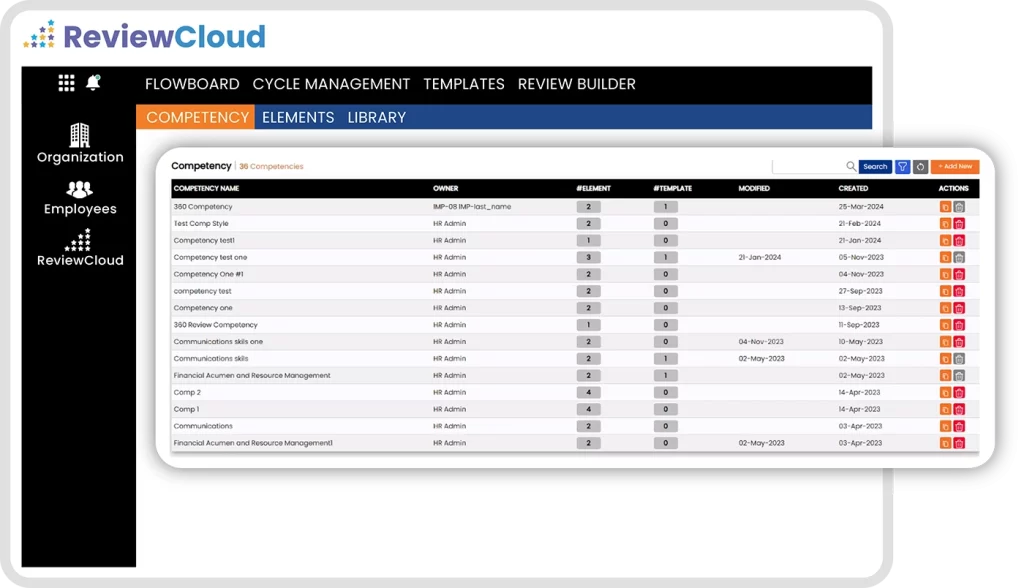This screenshot has height=588, width=1024.
Task: Click element count 4 for Comp 2
Action: tap(588, 393)
